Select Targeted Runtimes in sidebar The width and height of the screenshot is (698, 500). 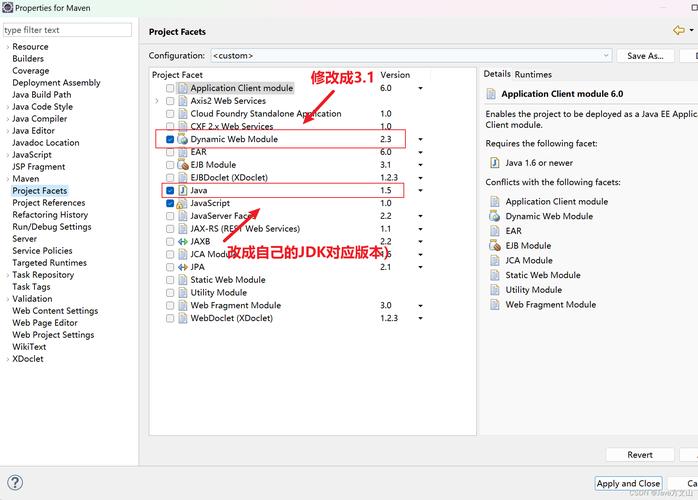pyautogui.click(x=49, y=263)
